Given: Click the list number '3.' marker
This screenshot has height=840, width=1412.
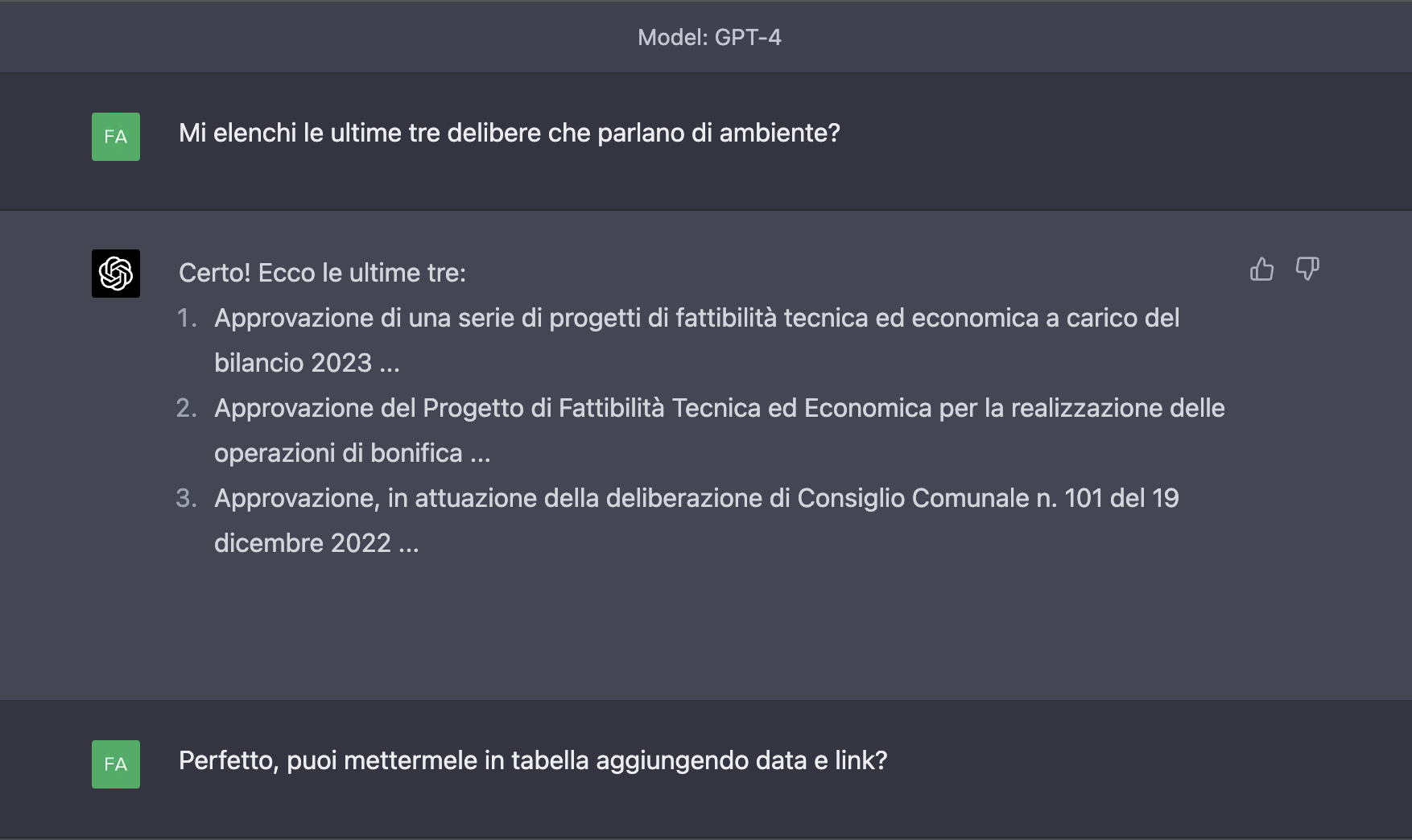Looking at the screenshot, I should (x=187, y=498).
